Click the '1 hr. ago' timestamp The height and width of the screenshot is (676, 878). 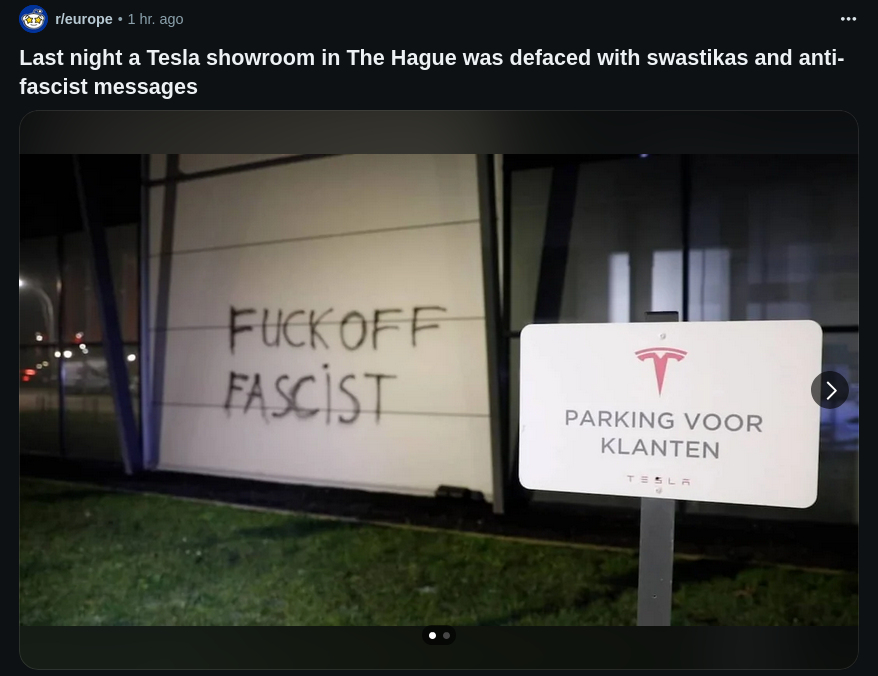point(155,19)
